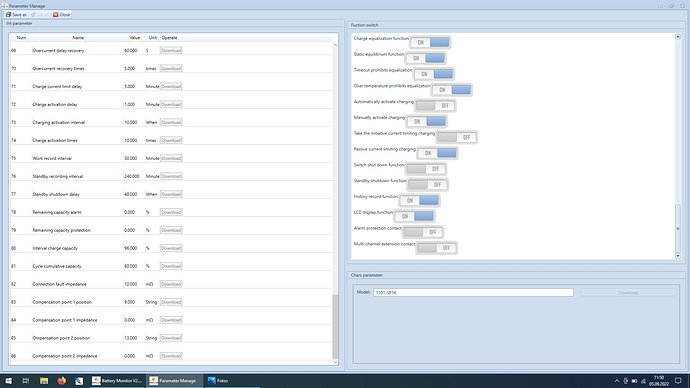The width and height of the screenshot is (690, 388).
Task: Select value 240.000 of Standby recording interval
Action: coord(132,176)
